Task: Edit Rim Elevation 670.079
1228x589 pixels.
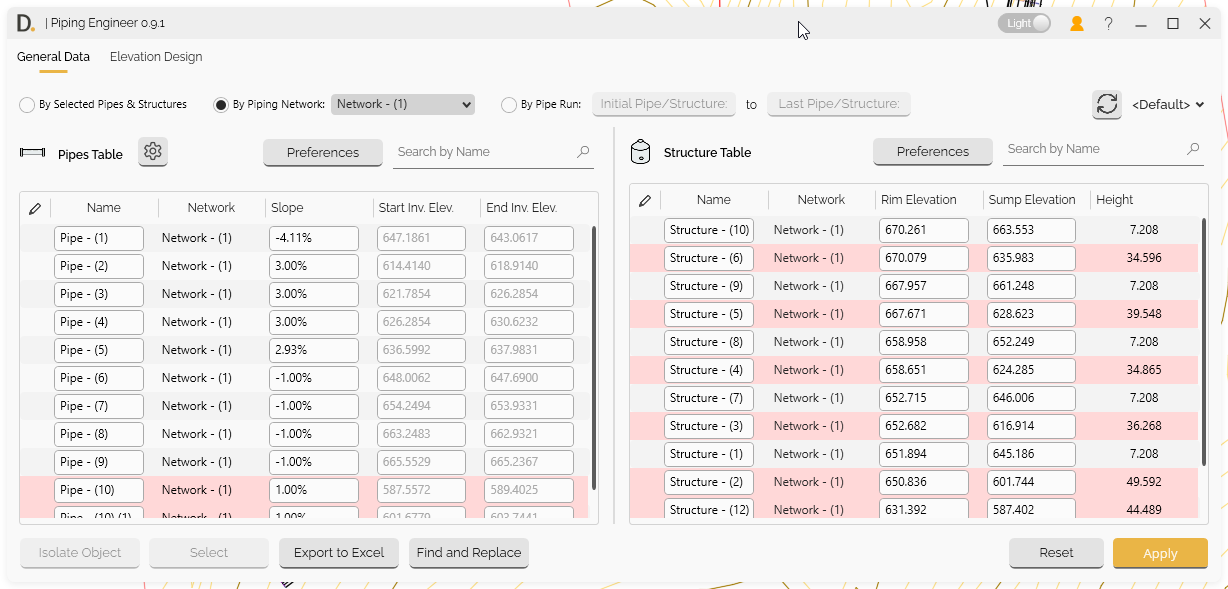Action: (x=924, y=258)
